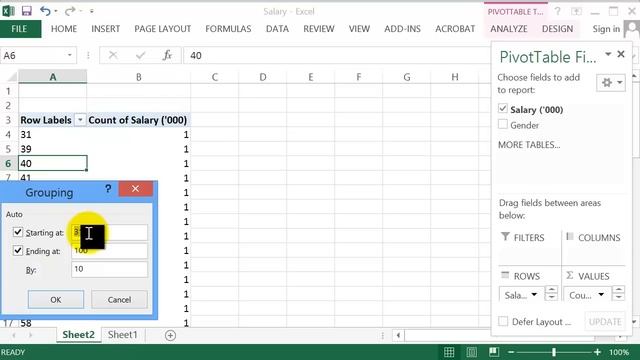Open the ACROBAT tab
640x360 pixels.
click(455, 29)
